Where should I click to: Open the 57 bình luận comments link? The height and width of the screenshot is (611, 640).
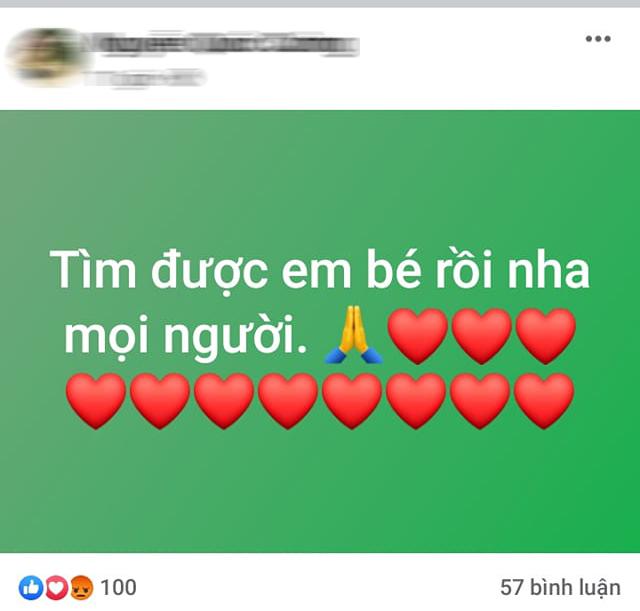tap(560, 588)
